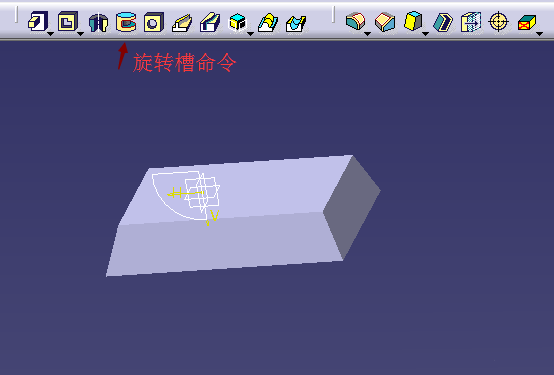Select the Edge Fillet tool
Image resolution: width=554 pixels, height=375 pixels.
(355, 21)
